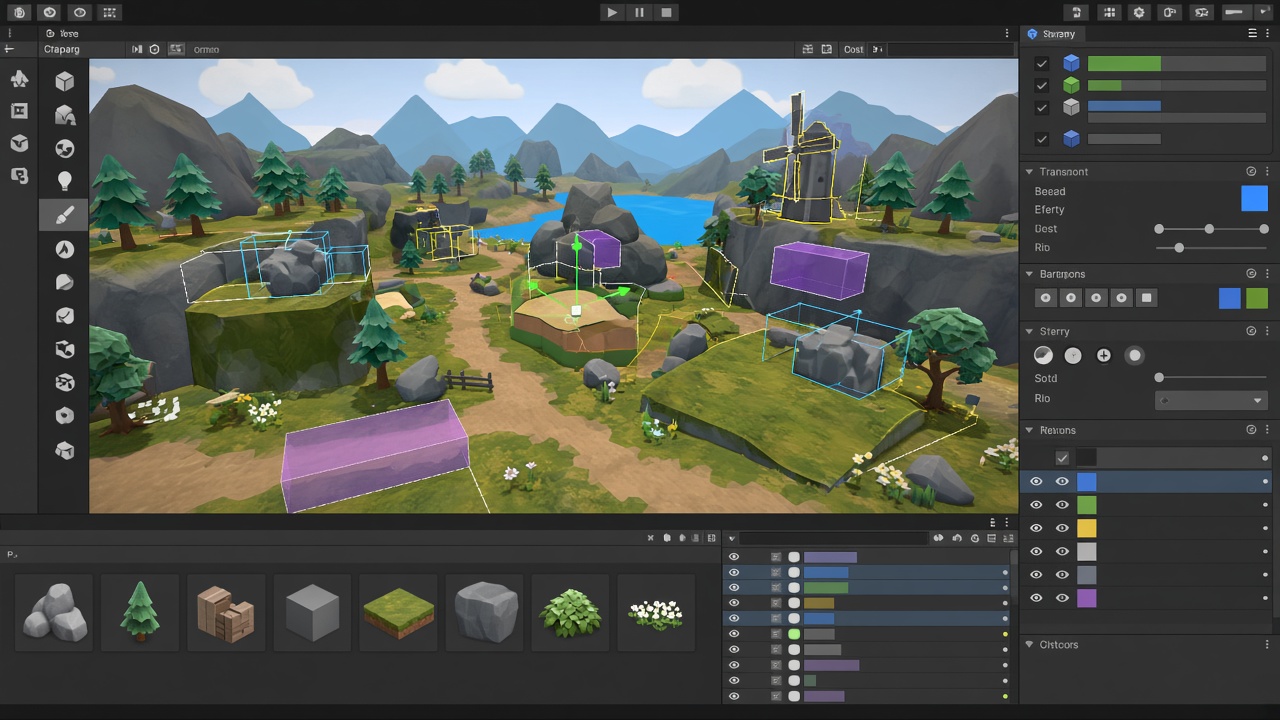The height and width of the screenshot is (720, 1280).
Task: Click the reset circle icon in Transnont header
Action: pos(1251,172)
